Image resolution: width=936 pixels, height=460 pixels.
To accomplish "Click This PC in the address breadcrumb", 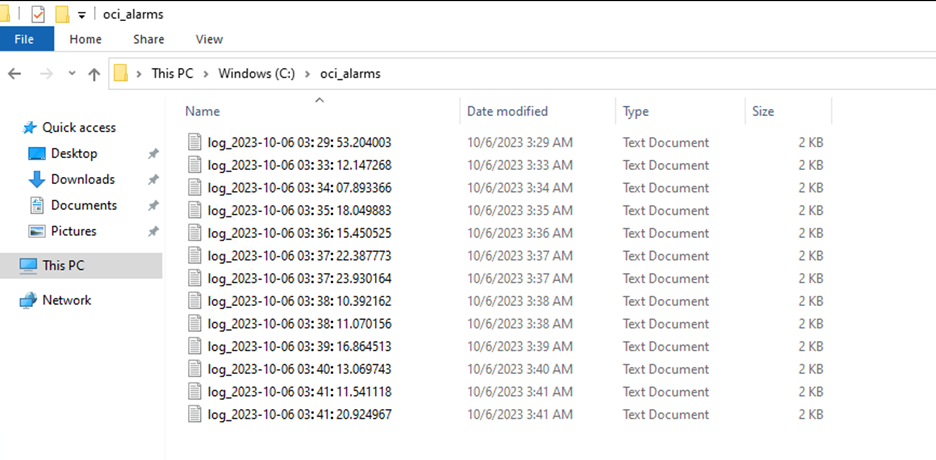I will [x=172, y=73].
